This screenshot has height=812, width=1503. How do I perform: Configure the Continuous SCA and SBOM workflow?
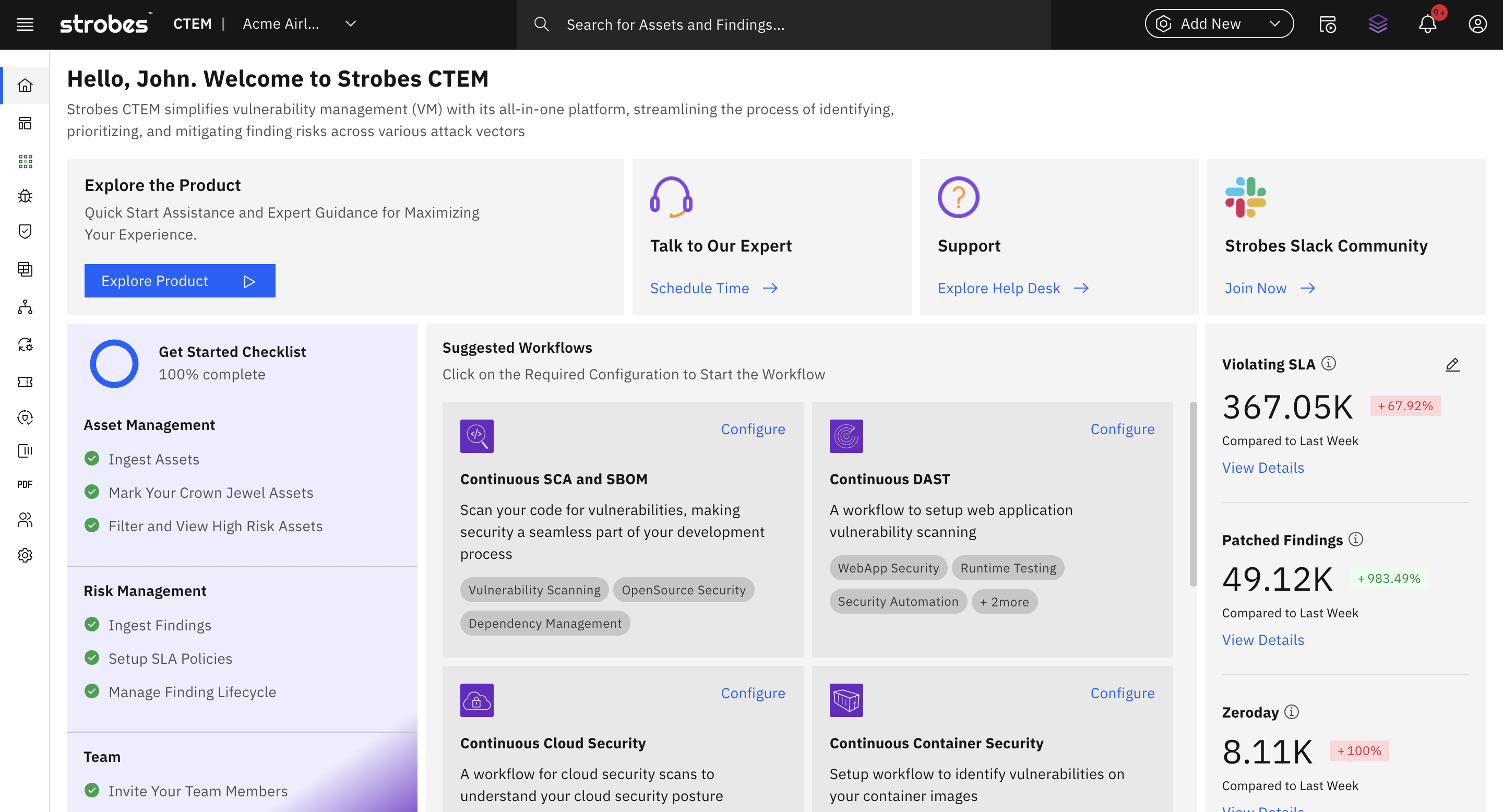coord(753,429)
